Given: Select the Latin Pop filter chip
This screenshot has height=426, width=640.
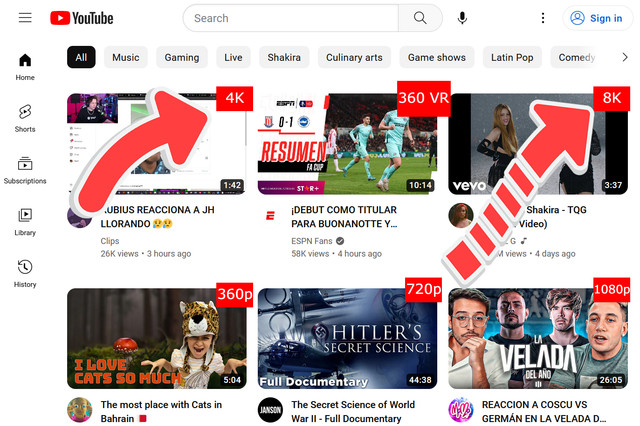Looking at the screenshot, I should (512, 57).
